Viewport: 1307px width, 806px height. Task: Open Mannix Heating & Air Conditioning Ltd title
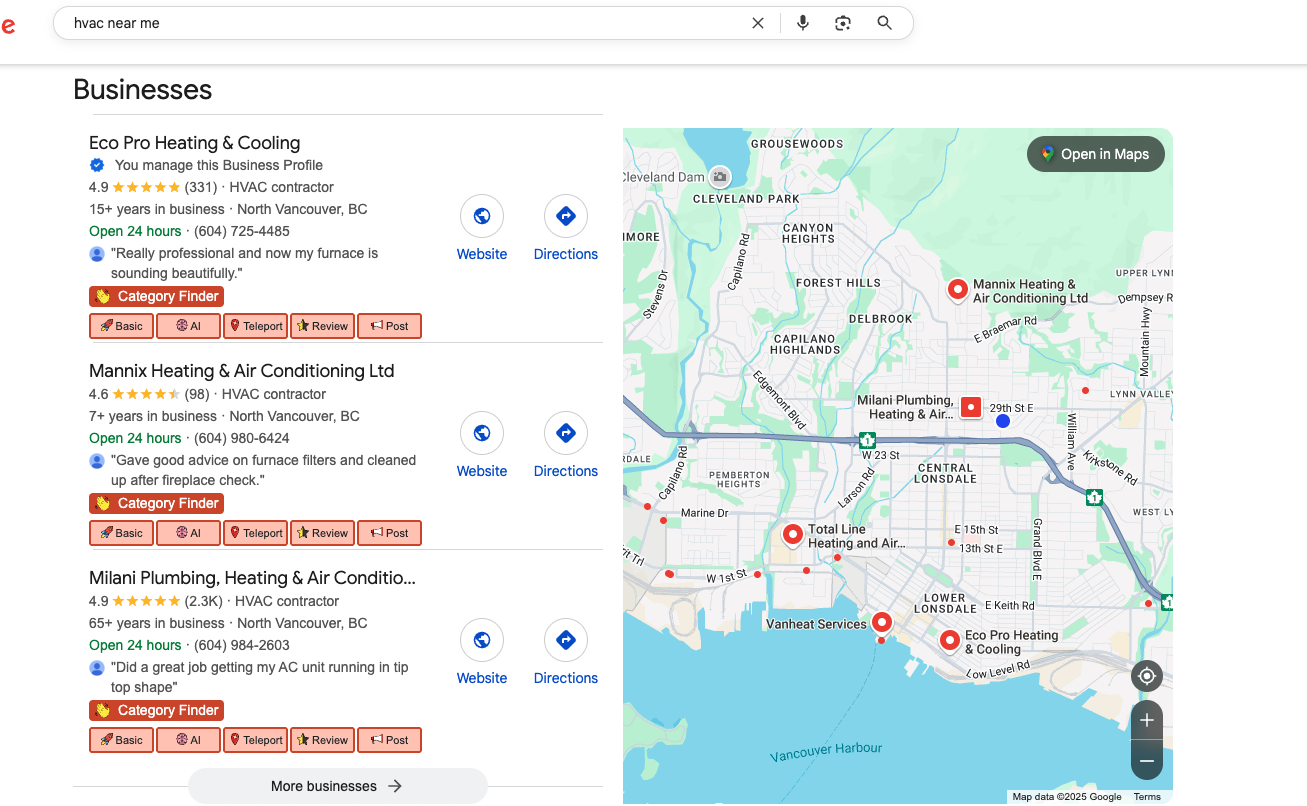click(x=242, y=371)
